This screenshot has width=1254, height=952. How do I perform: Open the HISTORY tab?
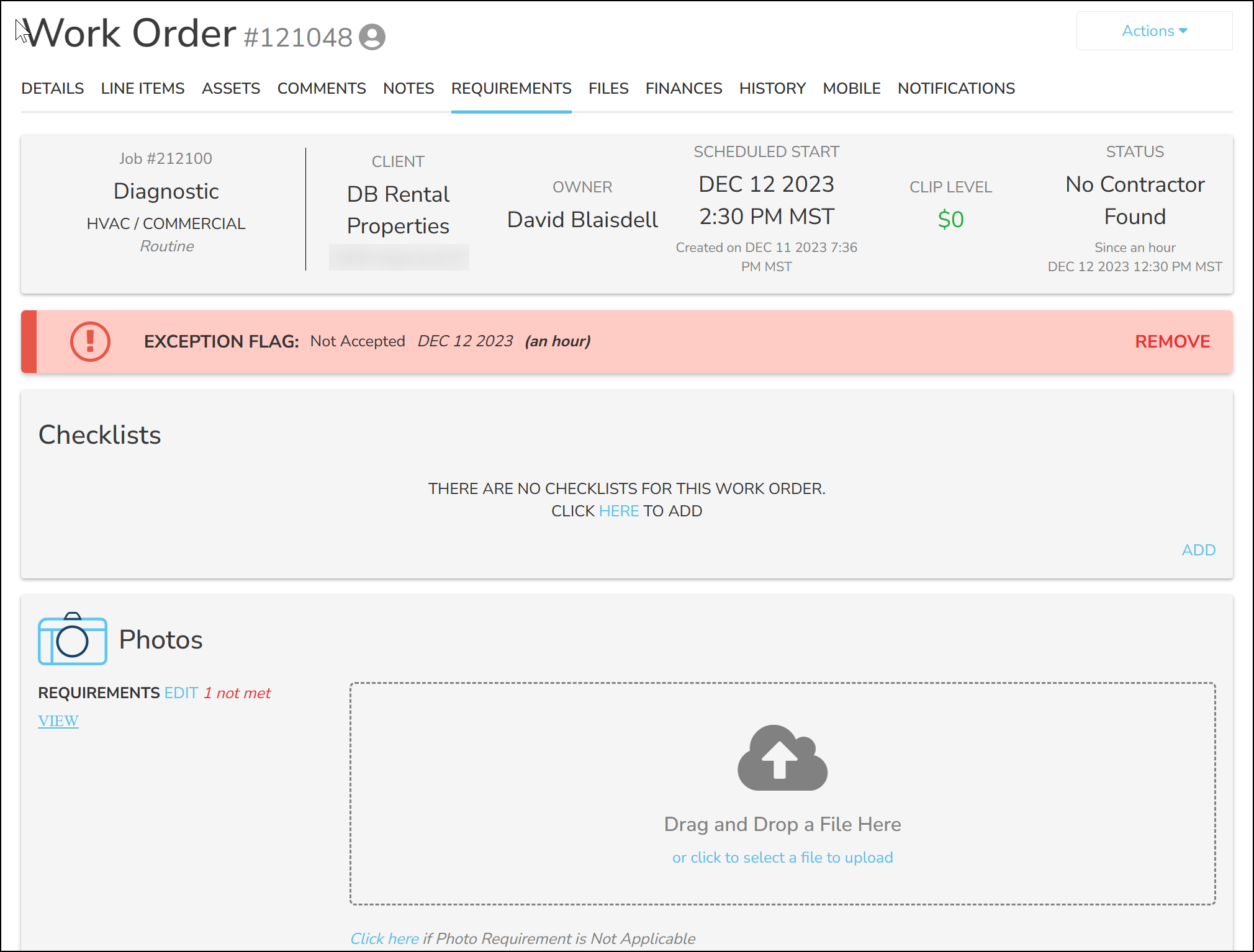pos(772,88)
